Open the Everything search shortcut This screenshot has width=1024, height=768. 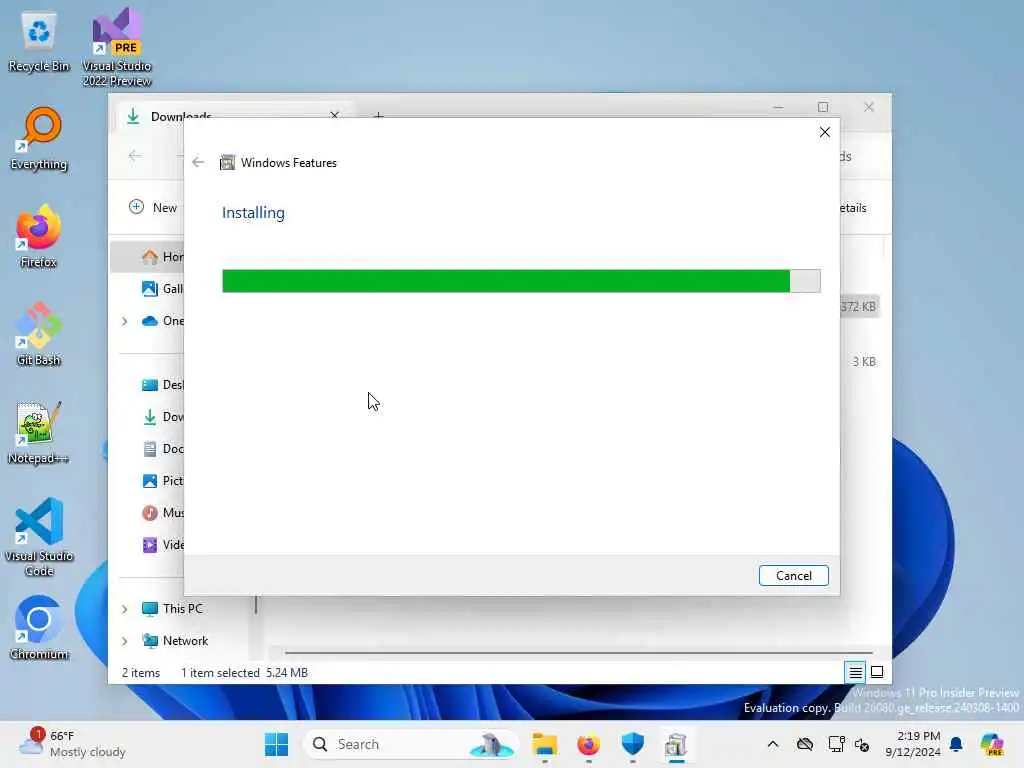click(x=39, y=139)
